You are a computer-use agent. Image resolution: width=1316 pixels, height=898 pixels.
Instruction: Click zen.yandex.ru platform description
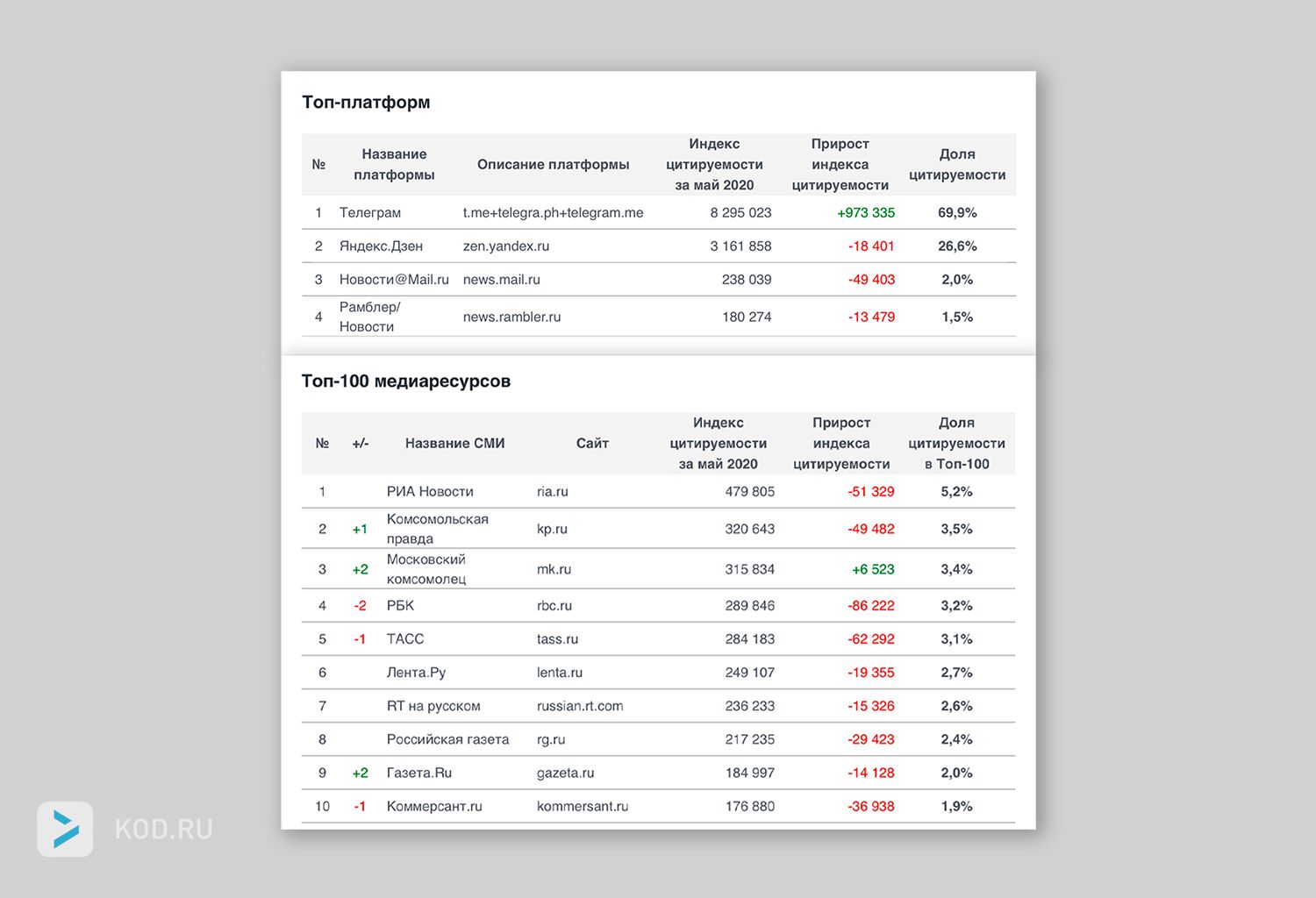(x=505, y=246)
